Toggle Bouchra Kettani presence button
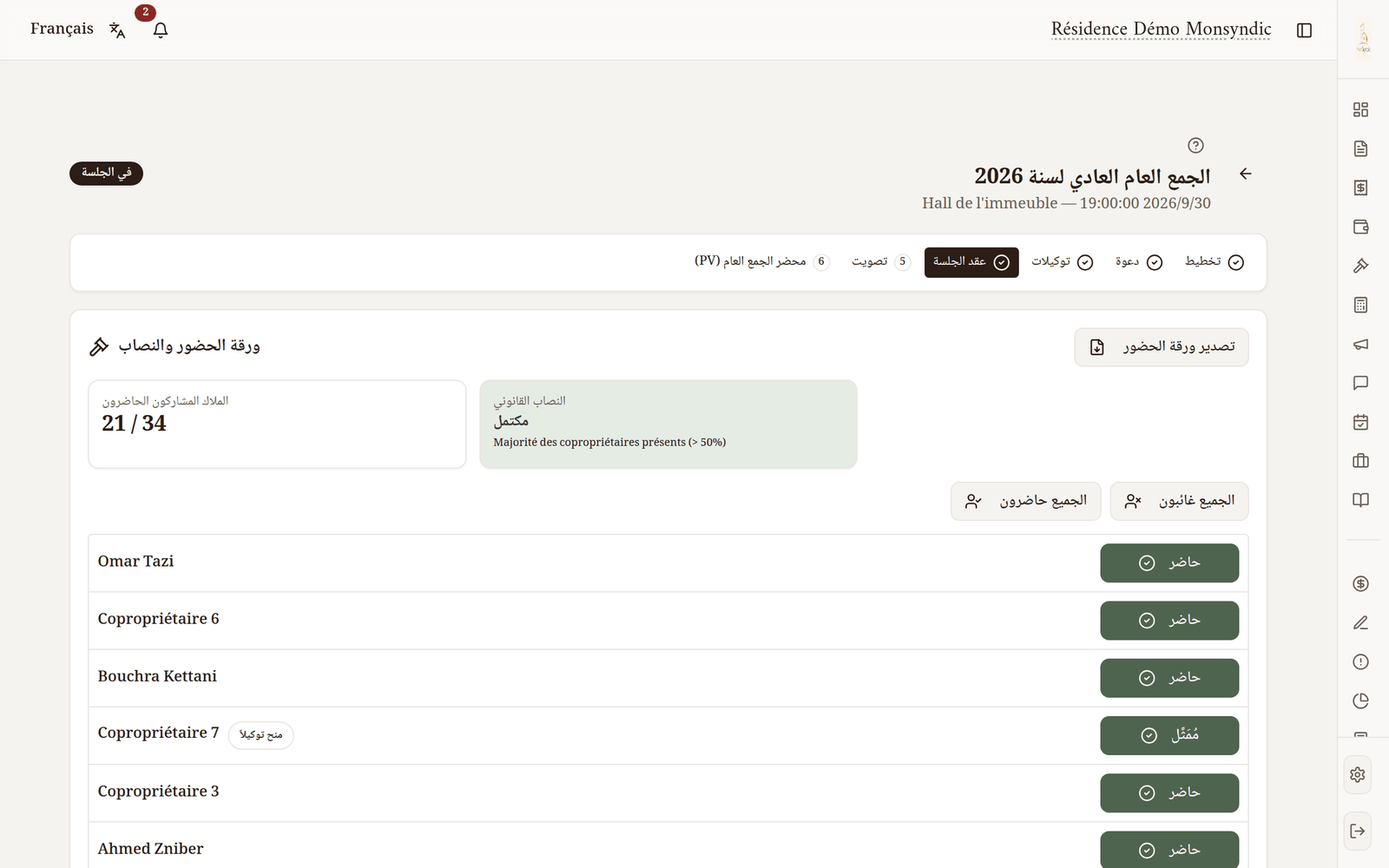Image resolution: width=1389 pixels, height=868 pixels. 1169,678
